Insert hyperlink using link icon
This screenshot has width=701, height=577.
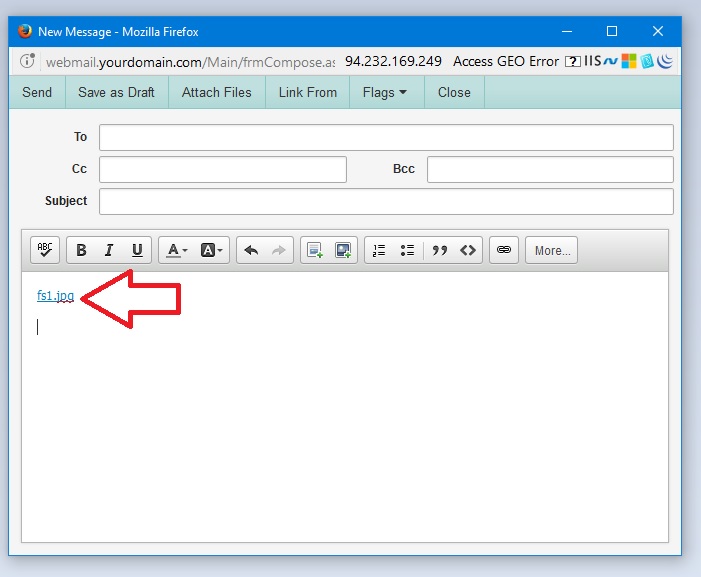(x=503, y=250)
